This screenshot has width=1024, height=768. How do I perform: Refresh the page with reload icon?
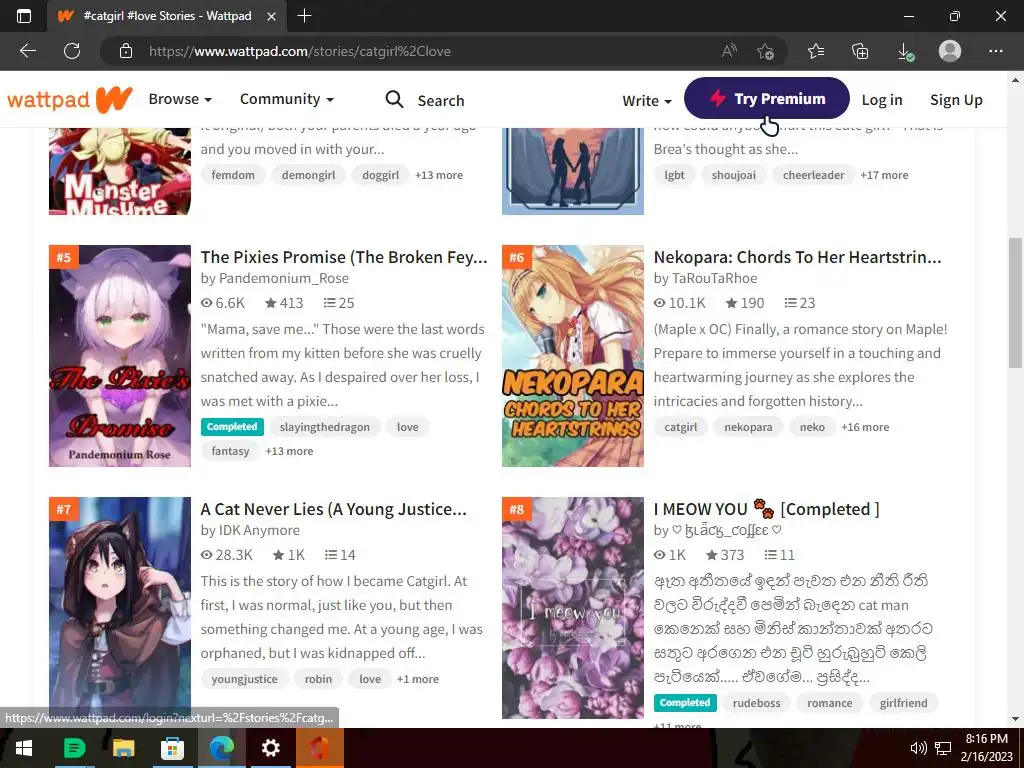(x=72, y=51)
